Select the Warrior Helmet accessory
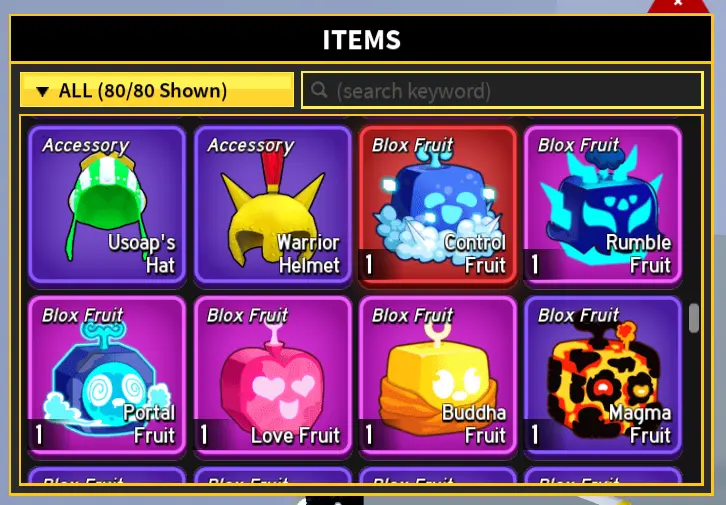 click(272, 206)
